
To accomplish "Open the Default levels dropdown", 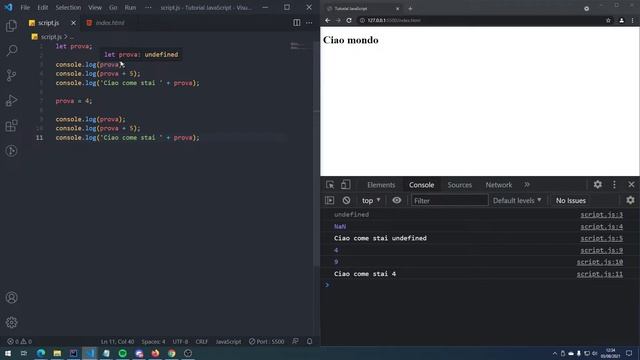I will pos(517,200).
